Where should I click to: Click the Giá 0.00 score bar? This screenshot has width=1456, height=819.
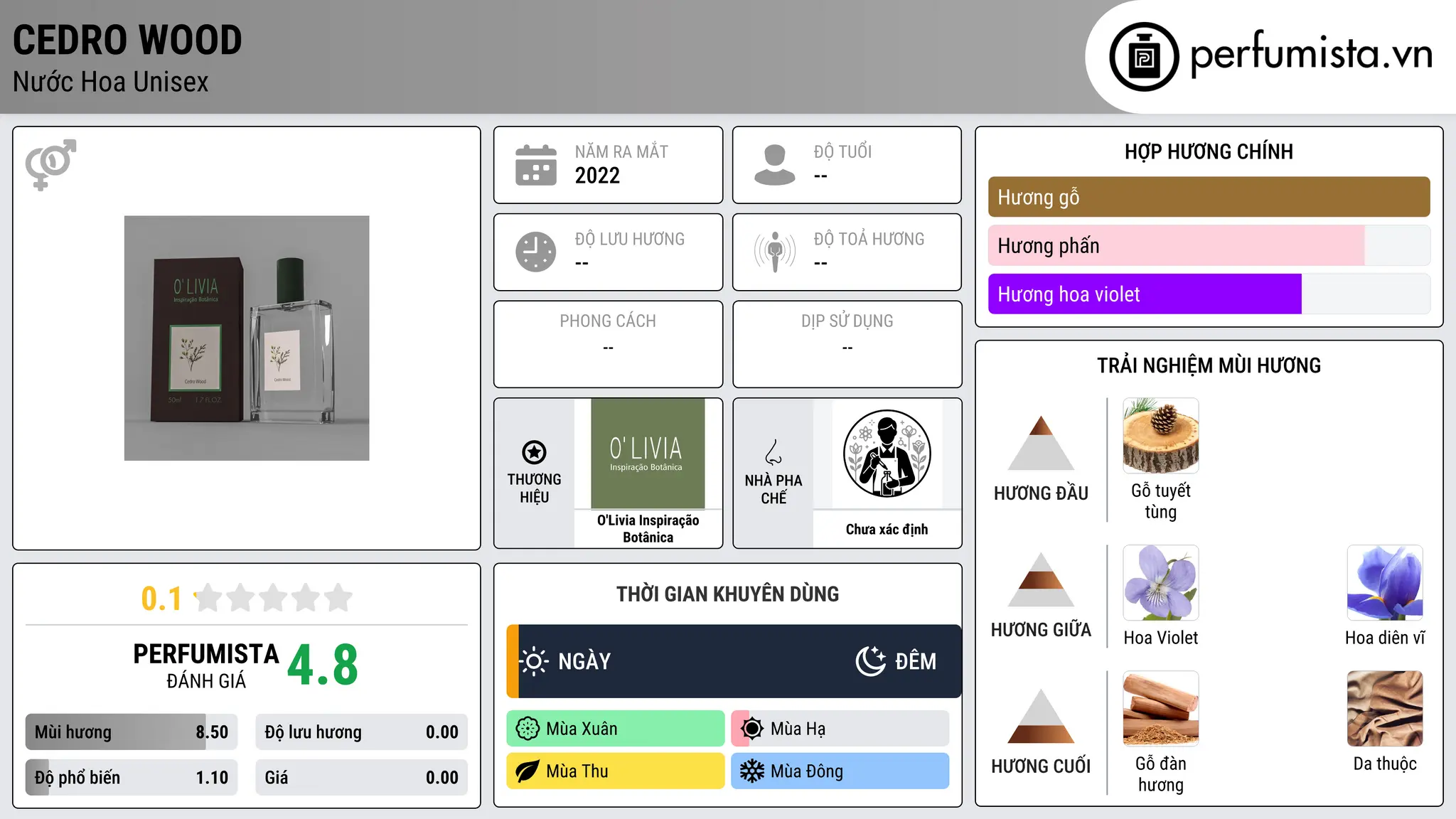362,778
